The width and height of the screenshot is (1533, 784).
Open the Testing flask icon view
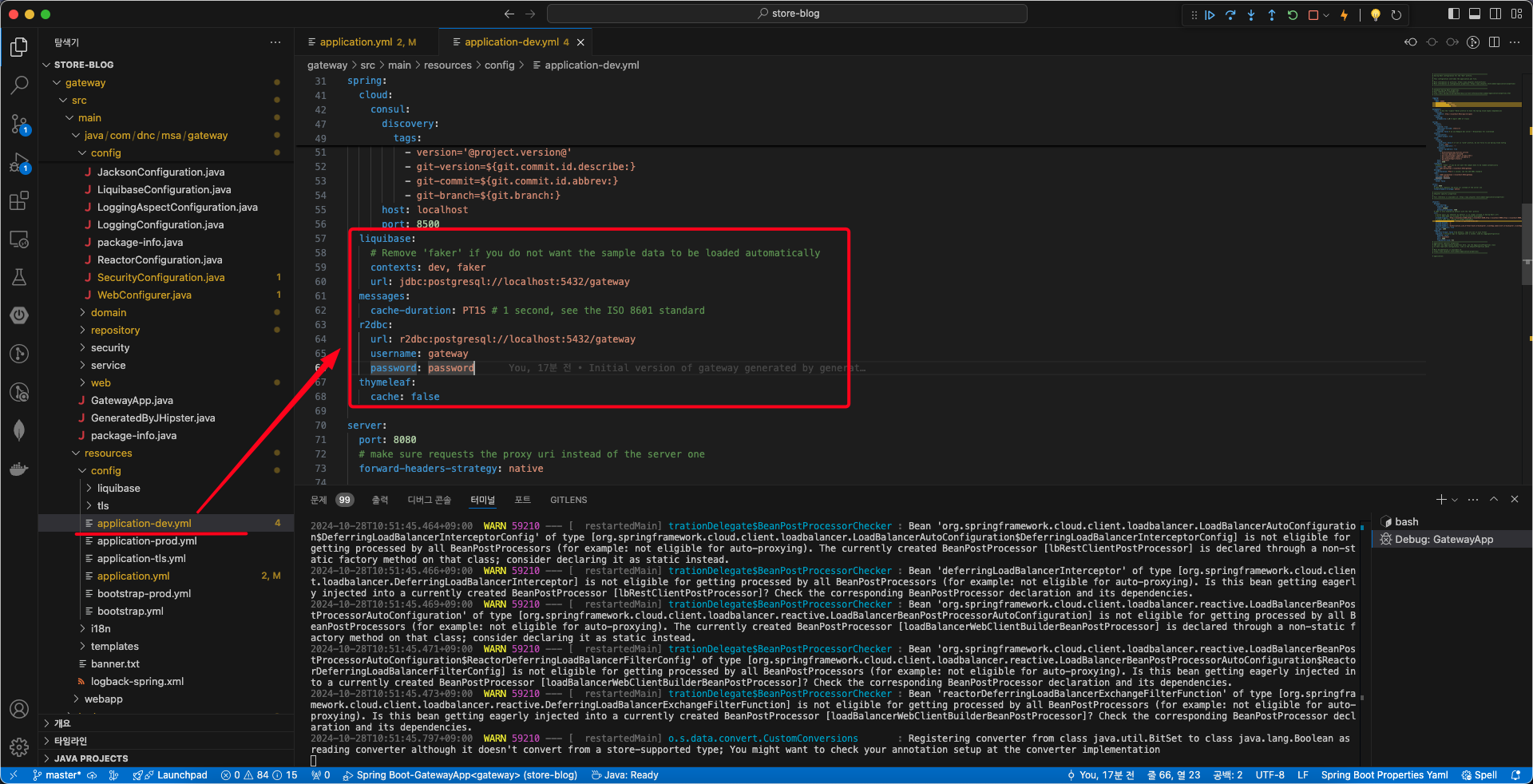point(19,277)
